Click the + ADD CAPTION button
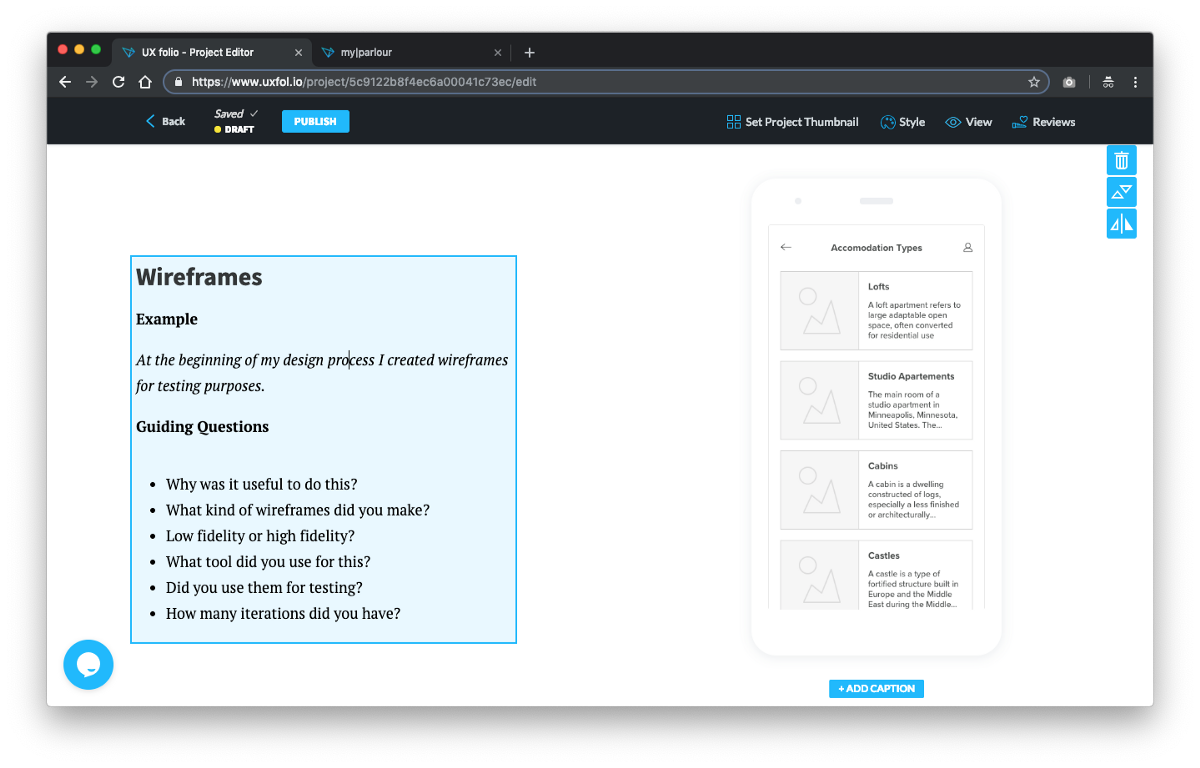The height and width of the screenshot is (768, 1200). [x=876, y=688]
